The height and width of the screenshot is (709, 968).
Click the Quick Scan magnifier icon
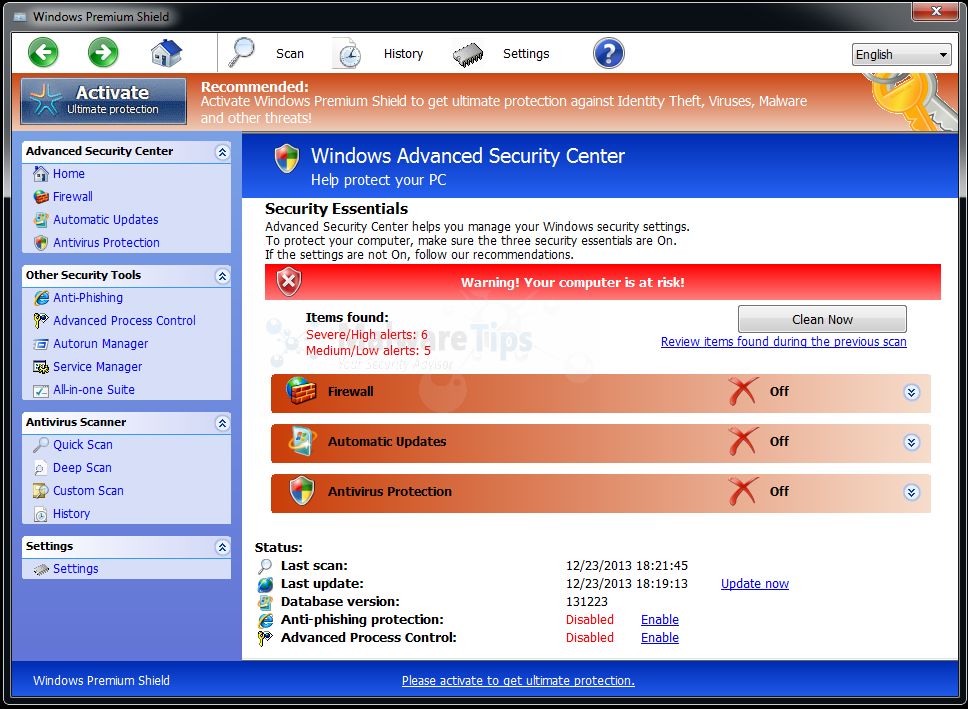[x=41, y=445]
